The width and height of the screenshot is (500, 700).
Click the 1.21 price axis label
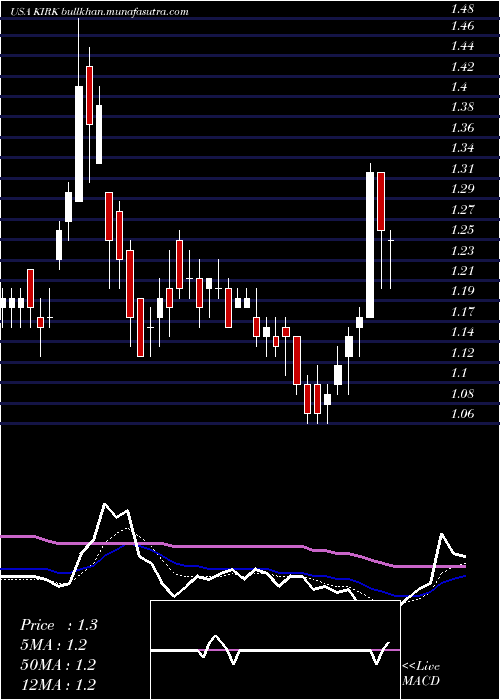click(462, 271)
